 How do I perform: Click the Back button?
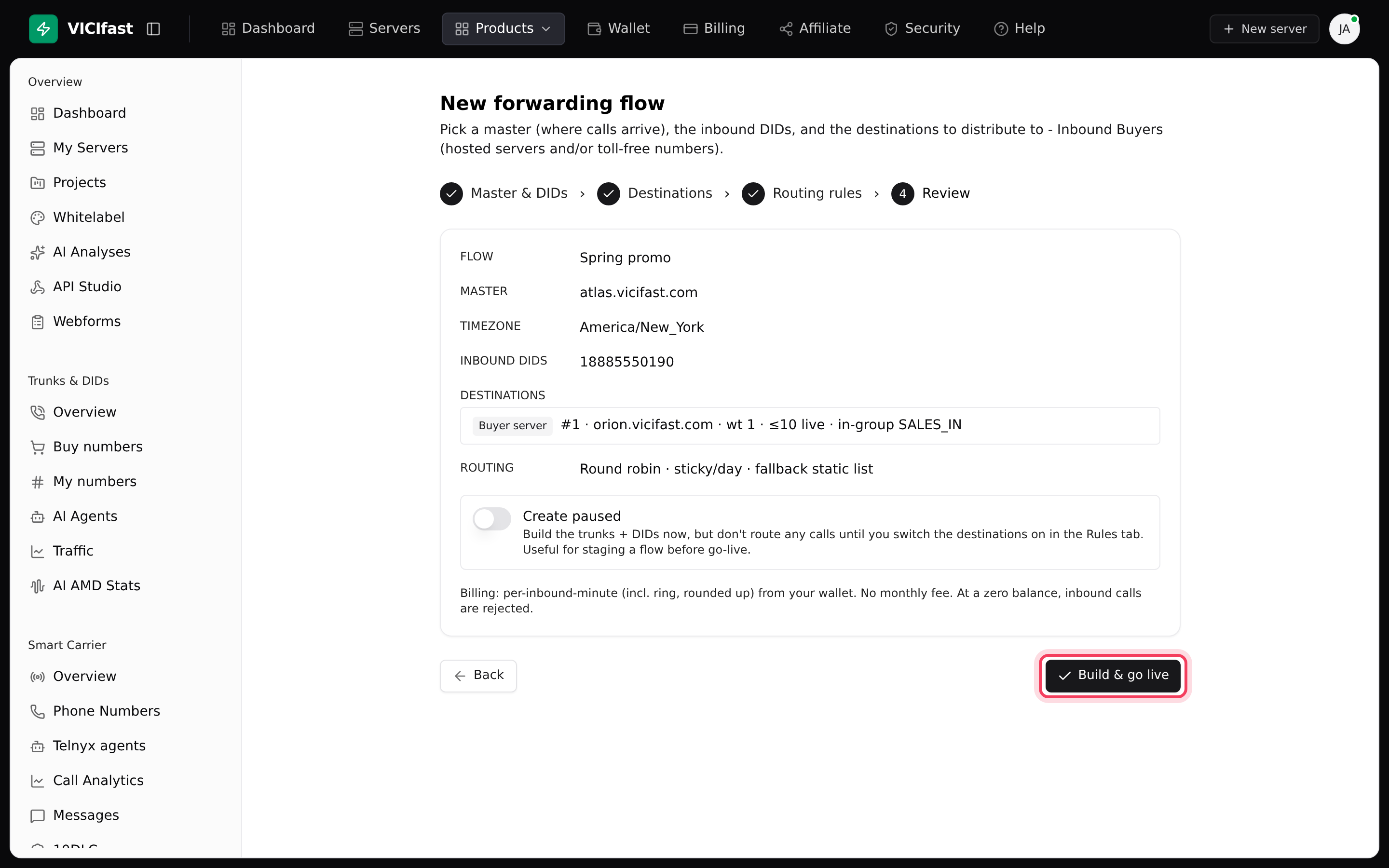[x=478, y=676]
